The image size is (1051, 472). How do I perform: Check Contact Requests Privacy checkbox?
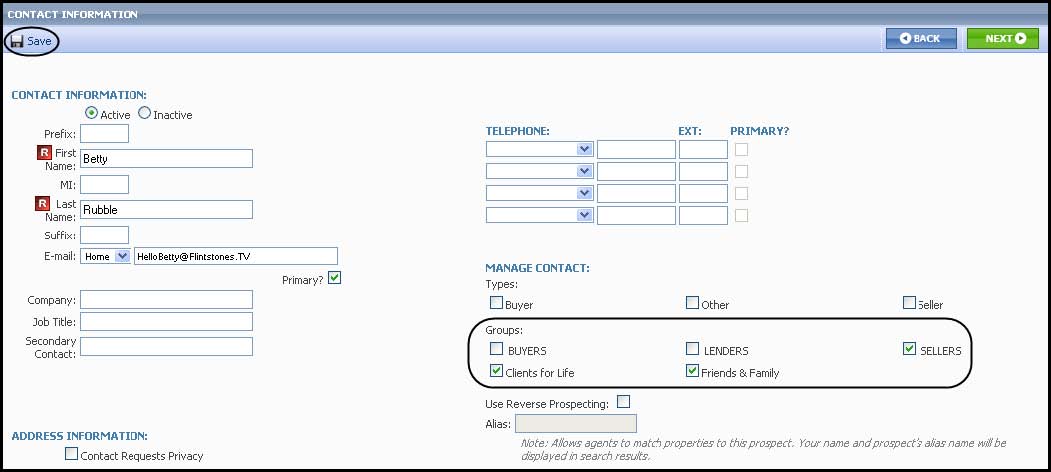point(71,453)
